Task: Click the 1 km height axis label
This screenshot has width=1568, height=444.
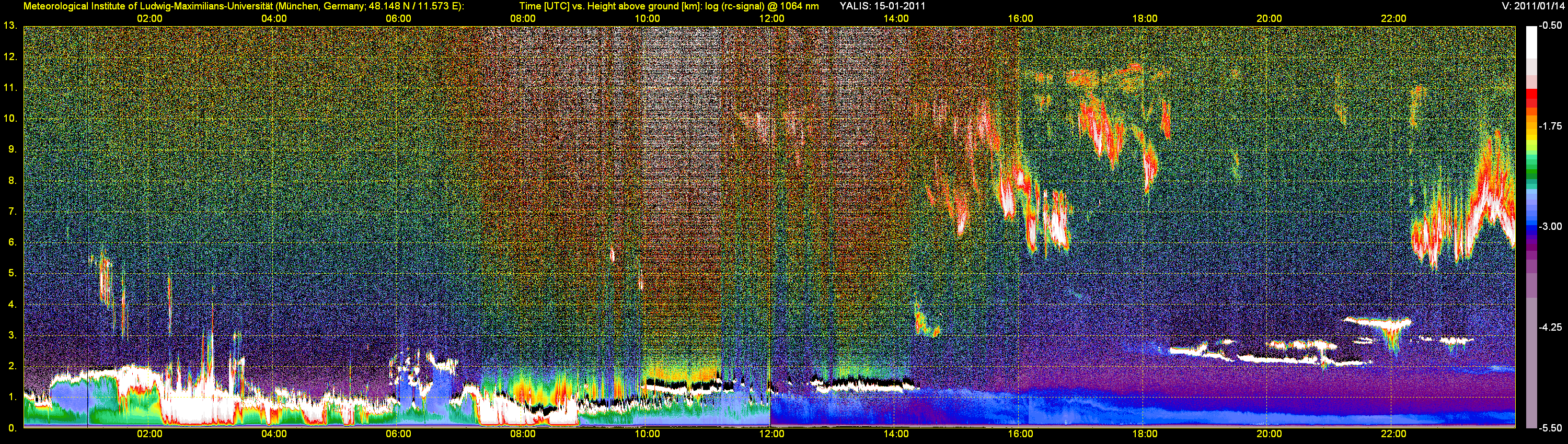Action: [11, 396]
